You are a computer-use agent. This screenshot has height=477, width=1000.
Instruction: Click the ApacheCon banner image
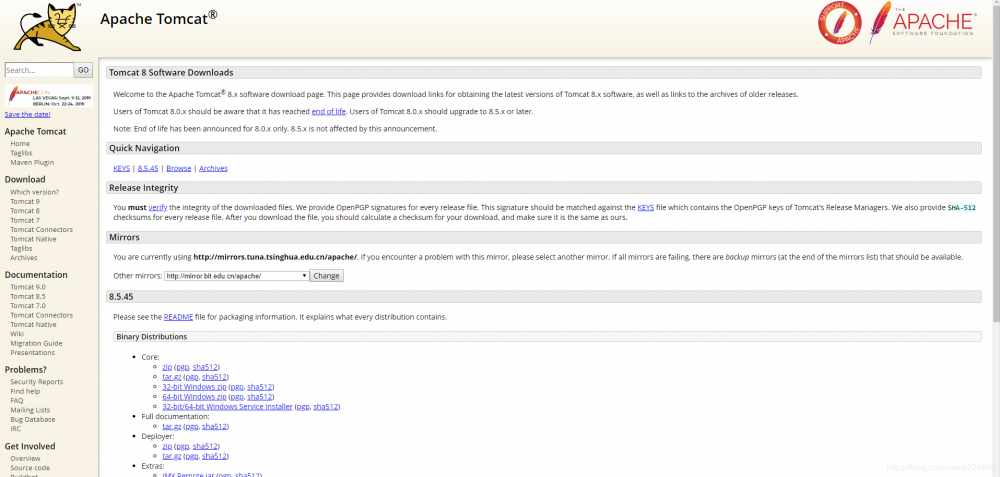48,96
